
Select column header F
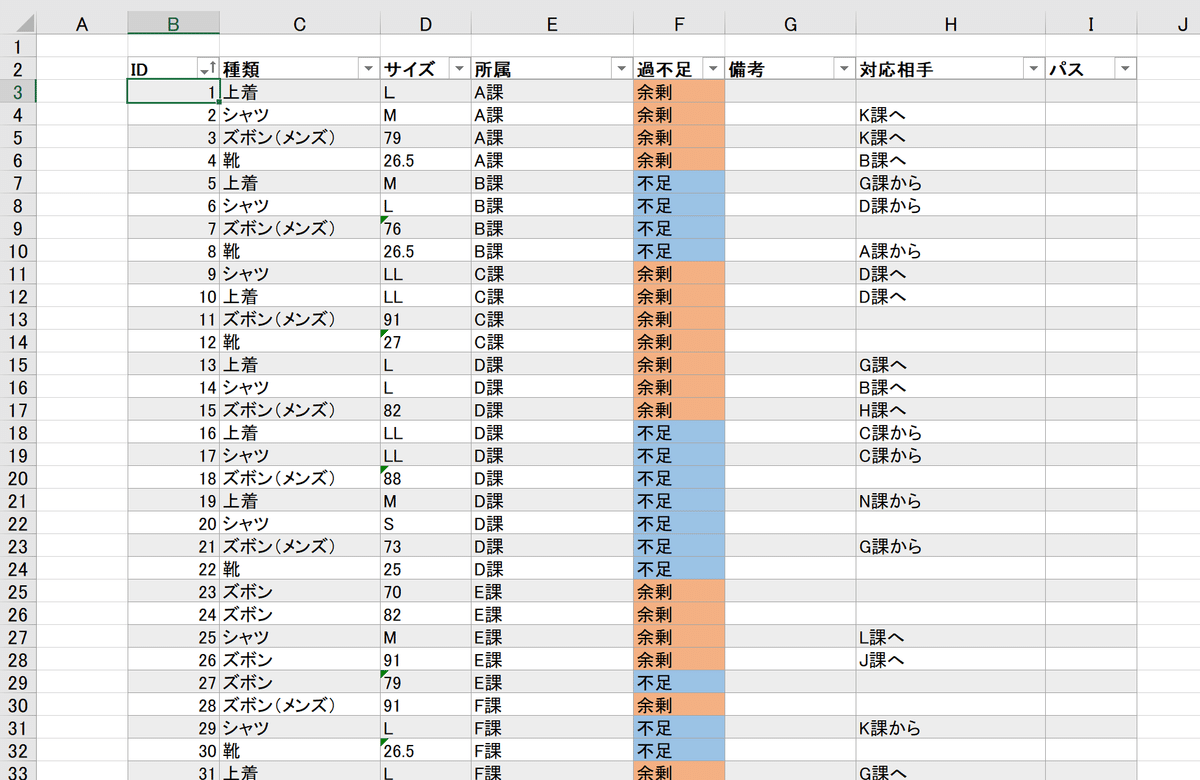680,25
